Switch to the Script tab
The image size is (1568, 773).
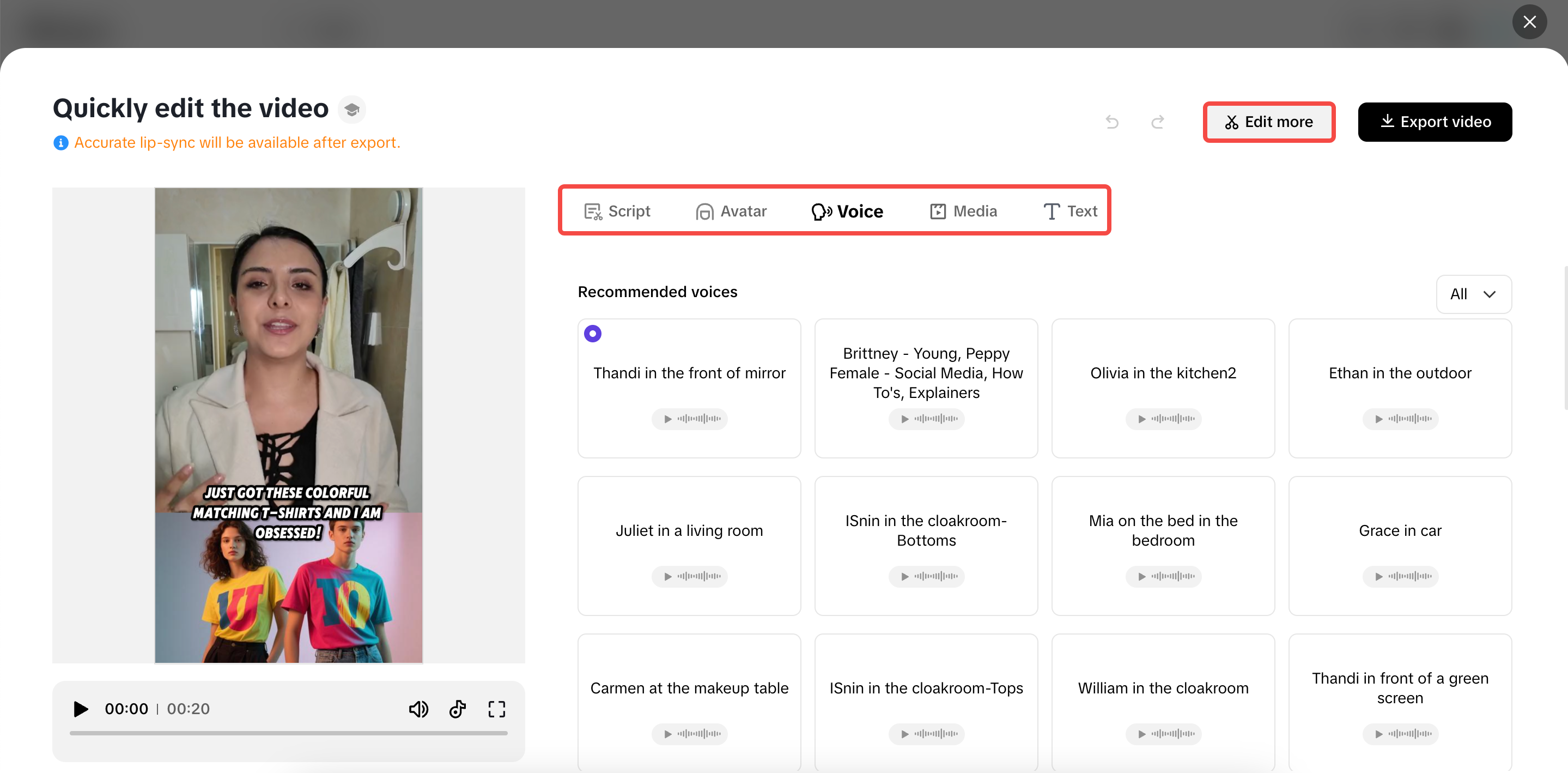(618, 211)
